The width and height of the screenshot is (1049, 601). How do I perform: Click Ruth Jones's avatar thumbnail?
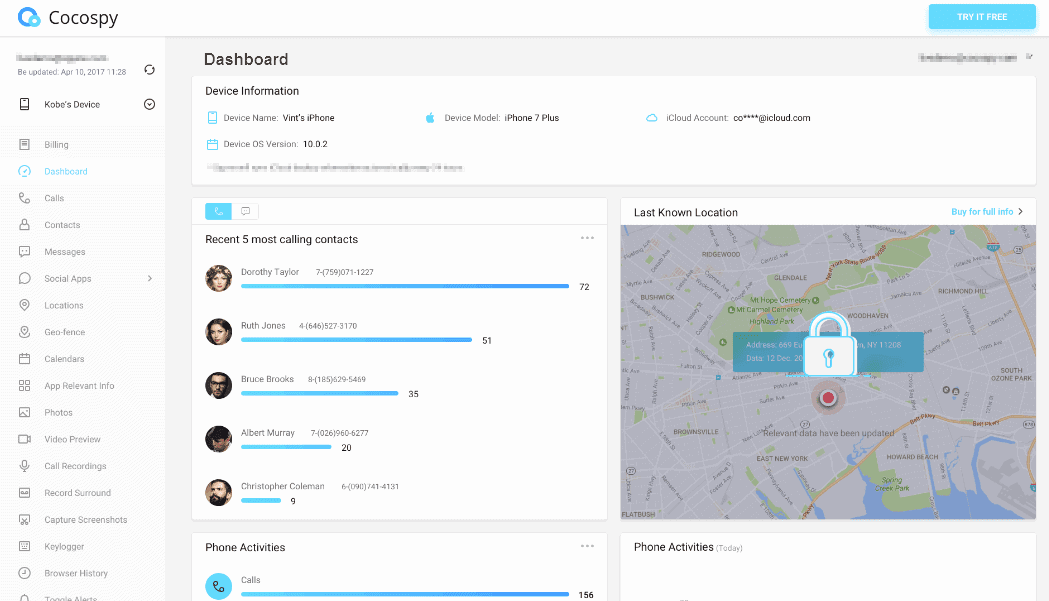[218, 332]
